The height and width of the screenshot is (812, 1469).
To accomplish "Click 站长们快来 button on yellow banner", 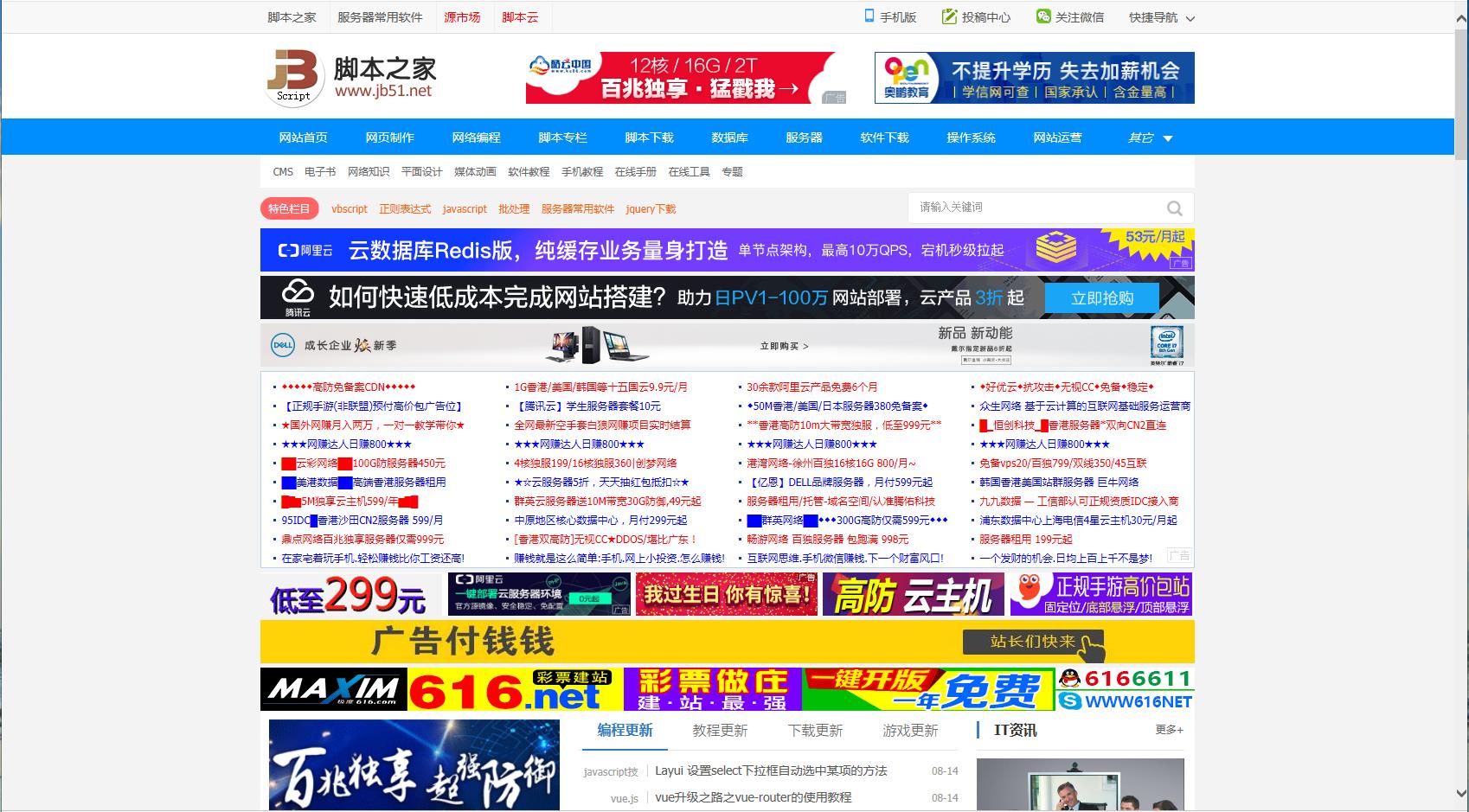I will tap(1034, 643).
